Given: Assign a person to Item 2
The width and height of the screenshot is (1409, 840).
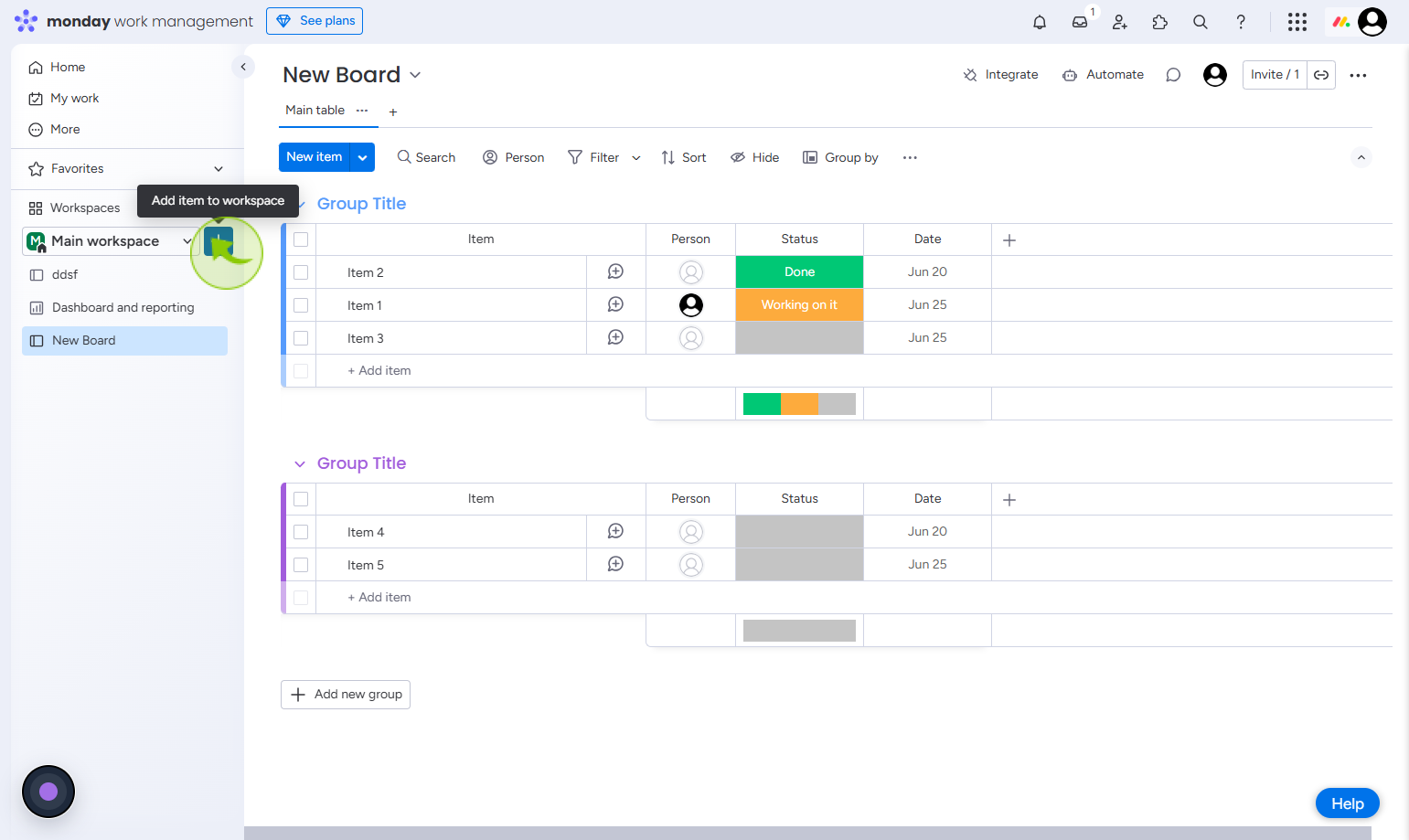Looking at the screenshot, I should coord(691,272).
